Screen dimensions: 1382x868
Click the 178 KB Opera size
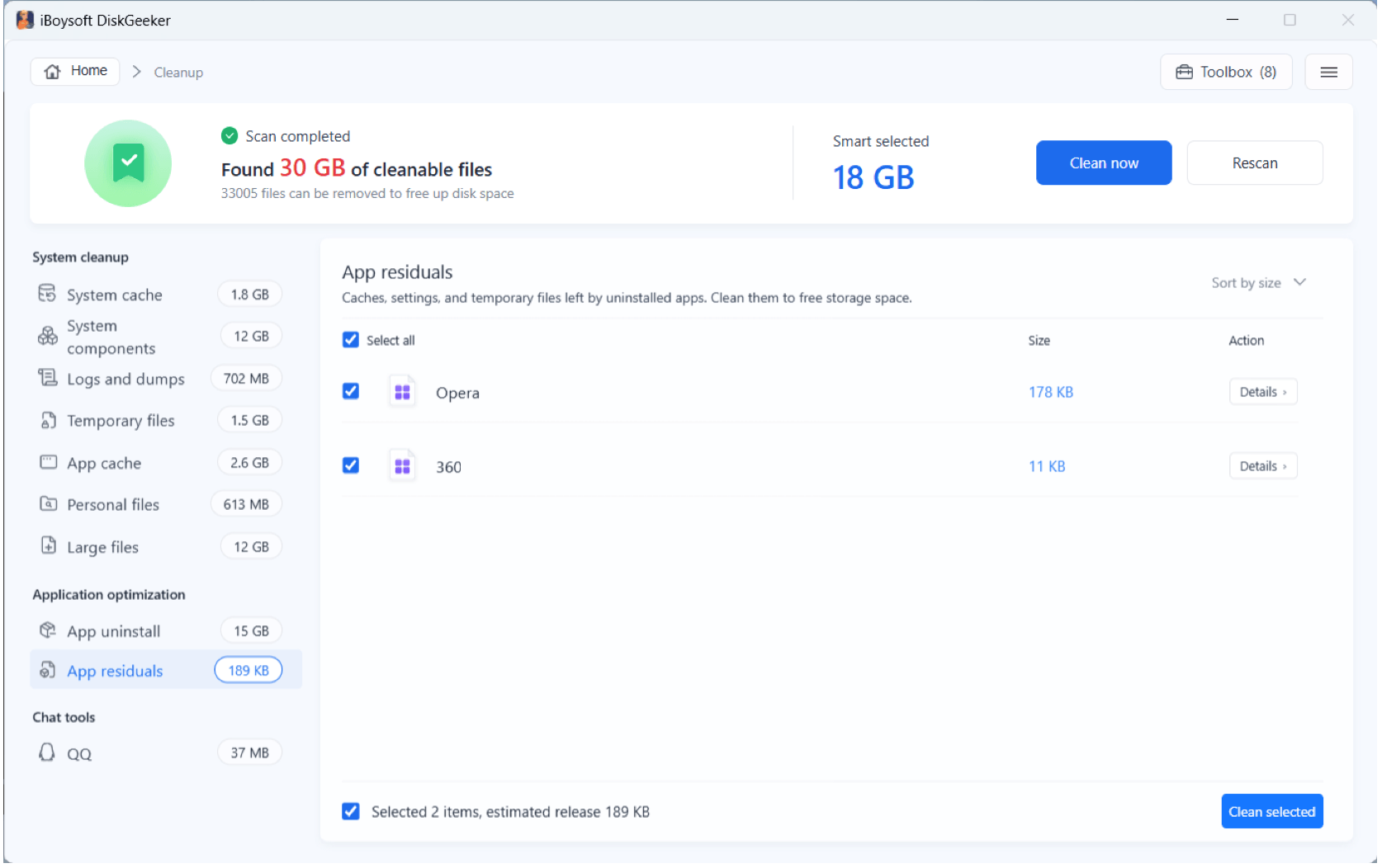(x=1051, y=393)
